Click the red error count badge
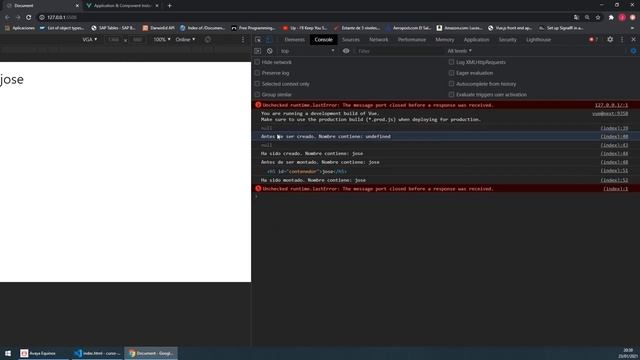 click(593, 40)
